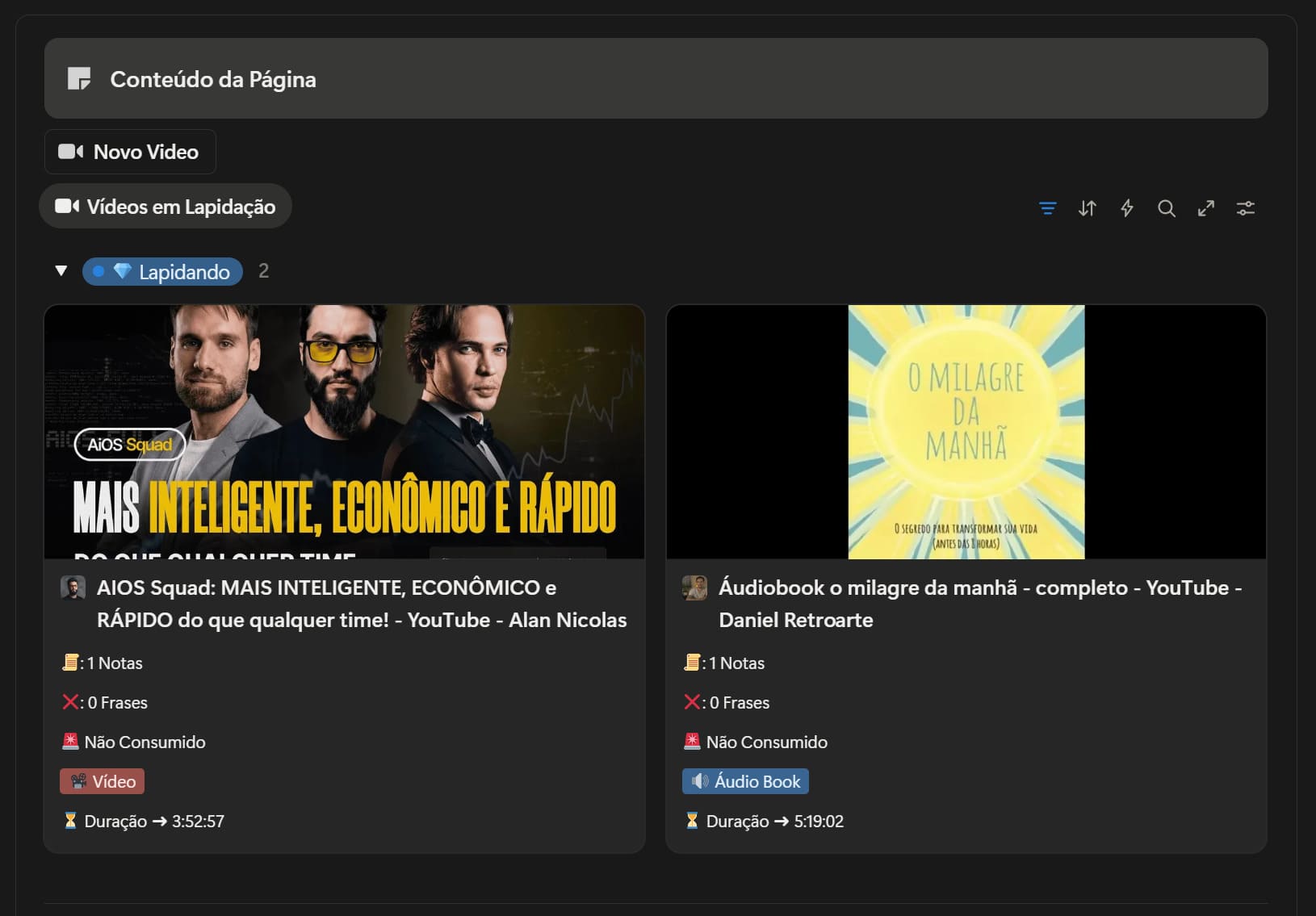
Task: Click '1 Notas' on AIOS Squad card
Action: tap(115, 663)
